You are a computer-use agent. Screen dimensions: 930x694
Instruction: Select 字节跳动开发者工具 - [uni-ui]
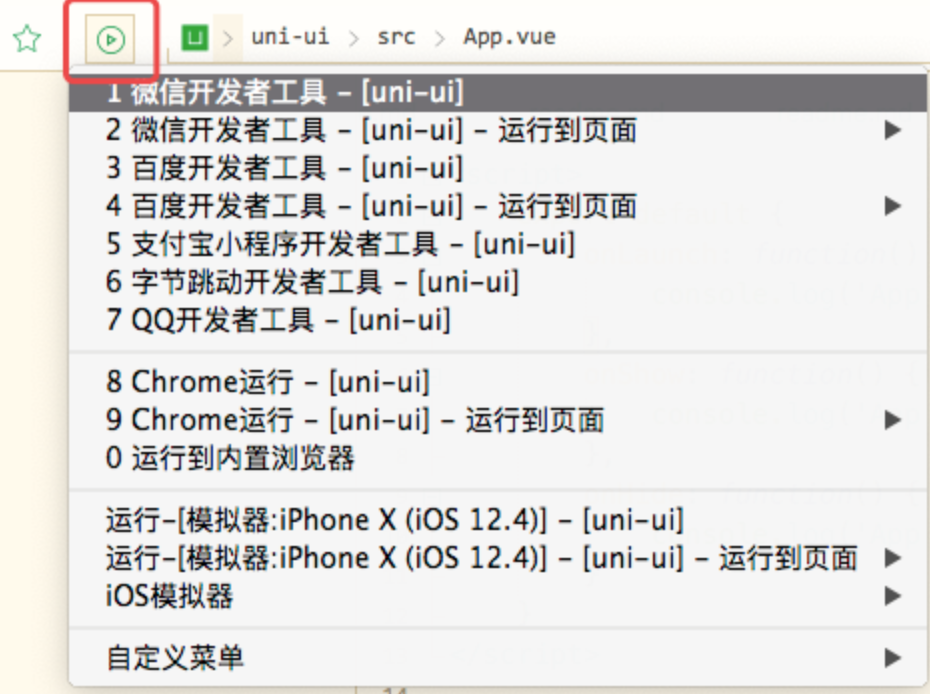pos(312,282)
